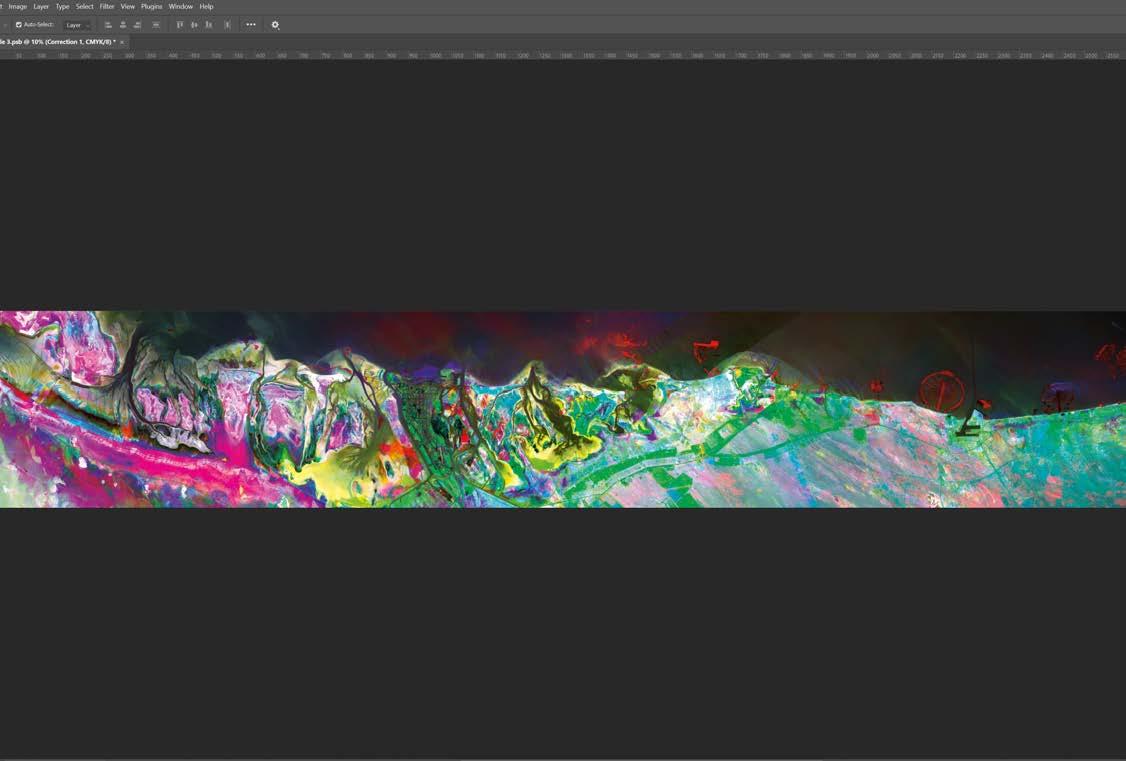The width and height of the screenshot is (1126, 761).
Task: Close the .psb document tab
Action: tap(122, 42)
